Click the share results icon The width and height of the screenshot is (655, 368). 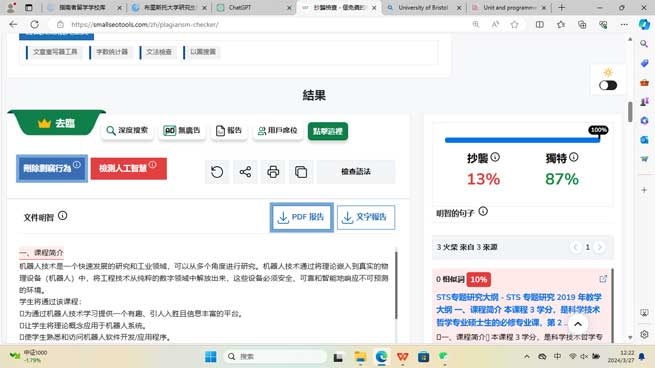tap(245, 172)
